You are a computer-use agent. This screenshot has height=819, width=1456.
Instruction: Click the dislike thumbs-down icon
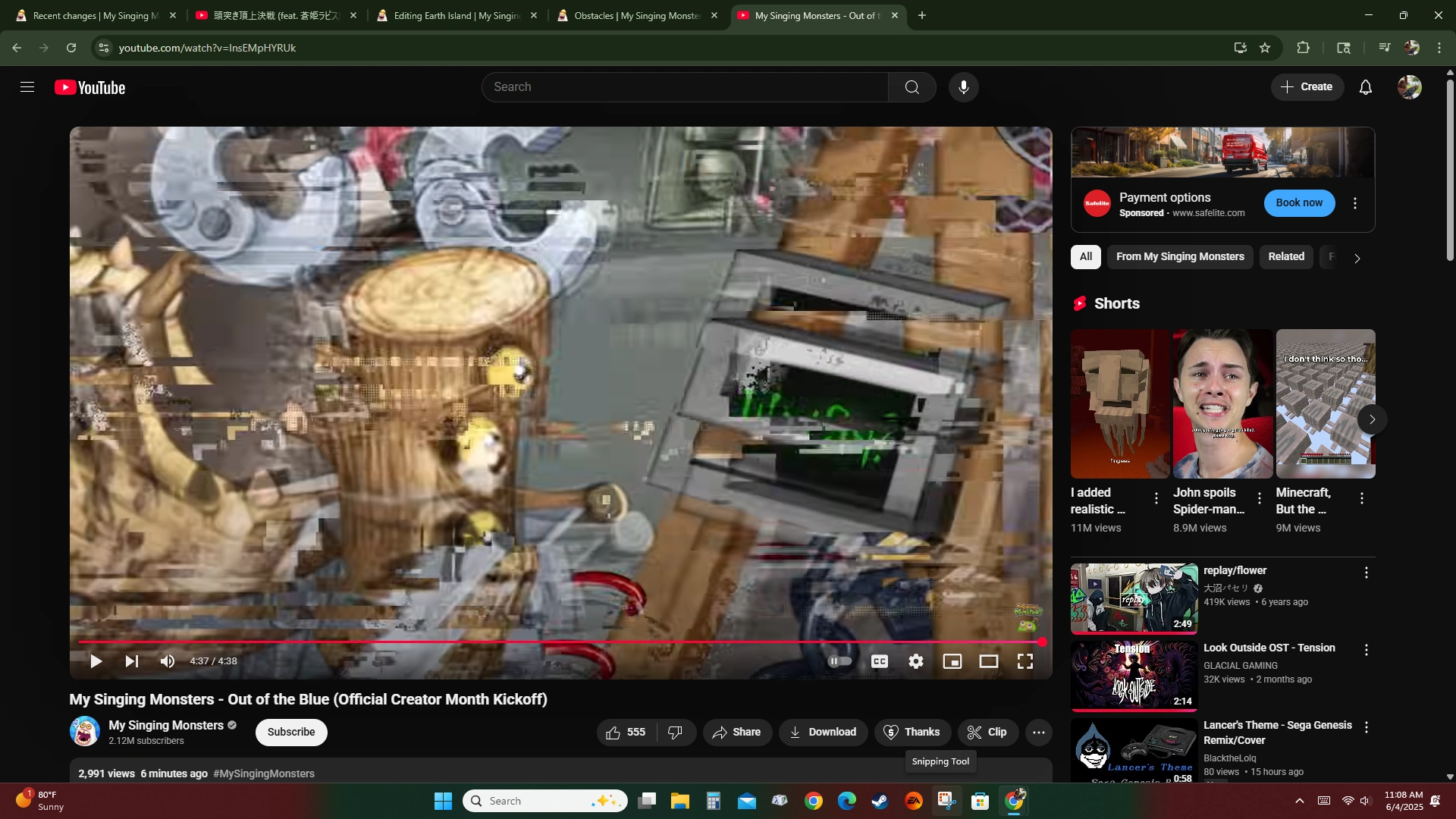click(x=675, y=732)
